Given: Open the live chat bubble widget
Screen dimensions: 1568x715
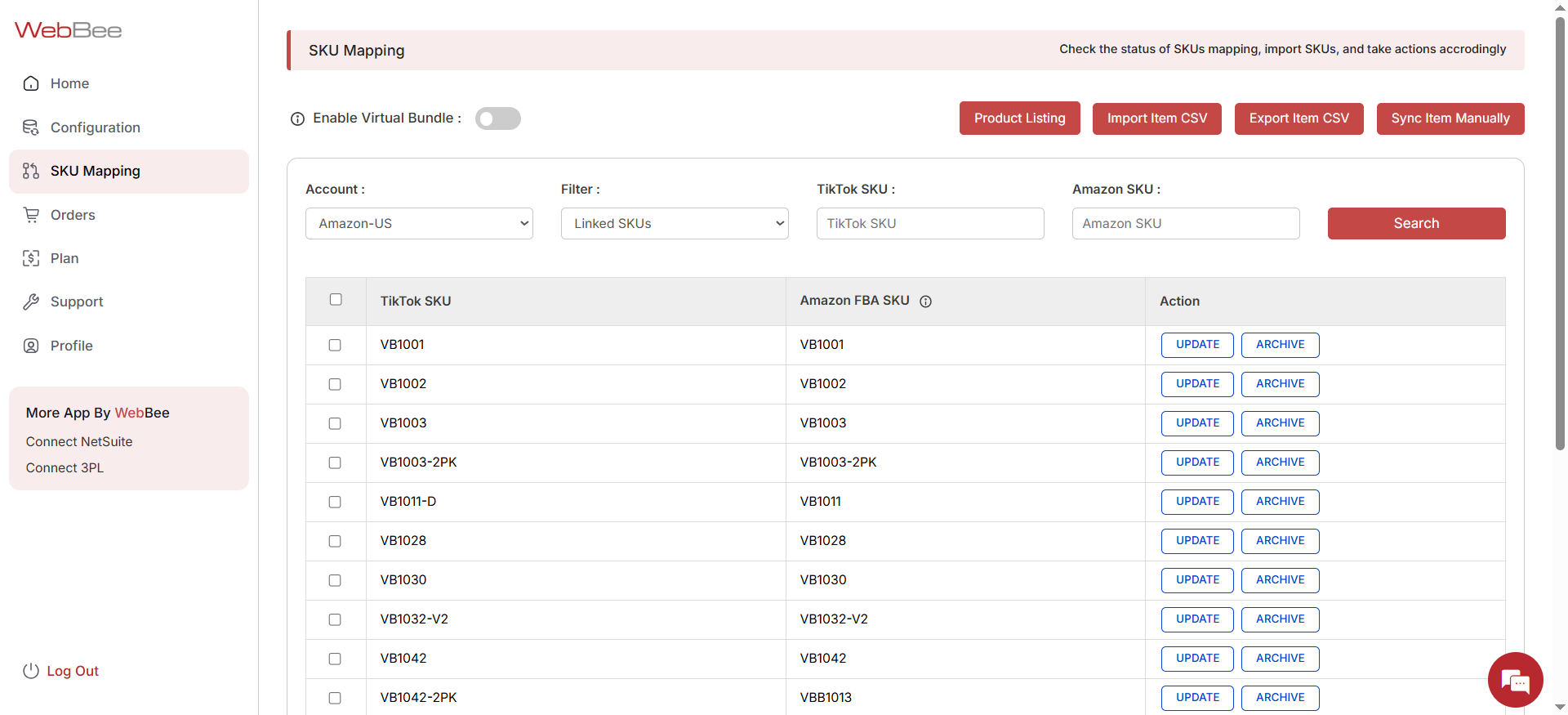Looking at the screenshot, I should pos(1515,680).
